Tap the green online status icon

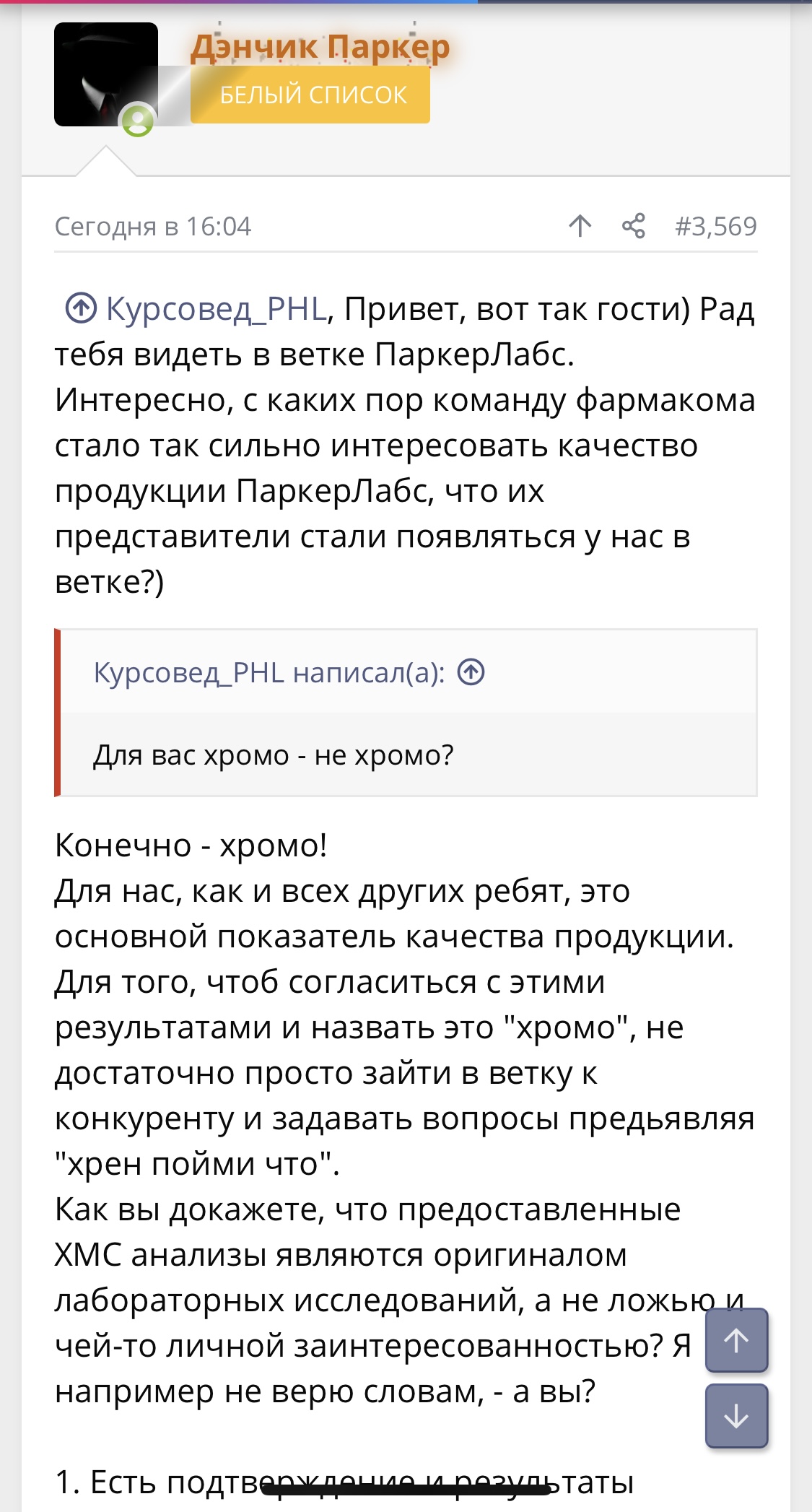[x=137, y=121]
